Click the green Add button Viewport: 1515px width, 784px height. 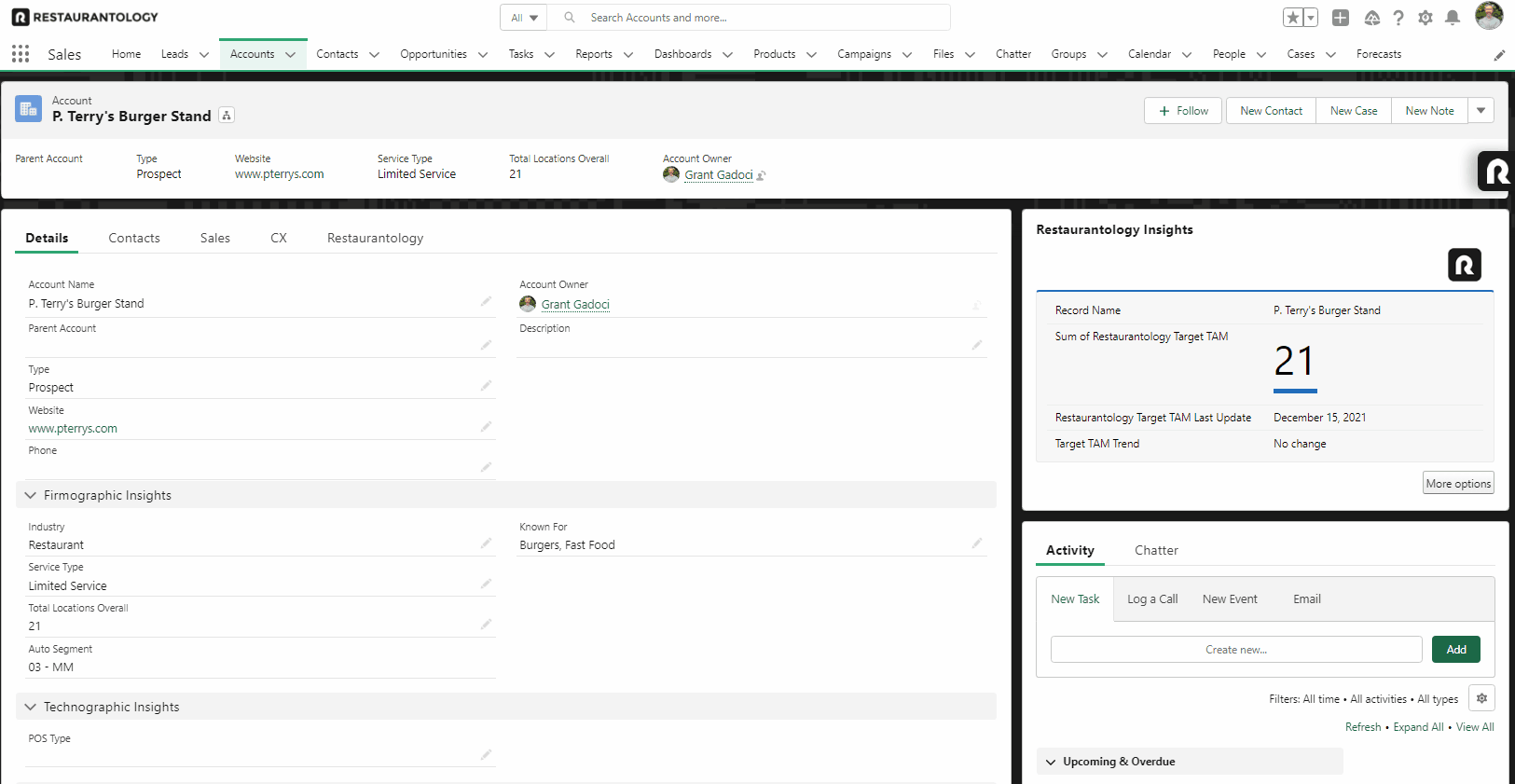tap(1456, 650)
